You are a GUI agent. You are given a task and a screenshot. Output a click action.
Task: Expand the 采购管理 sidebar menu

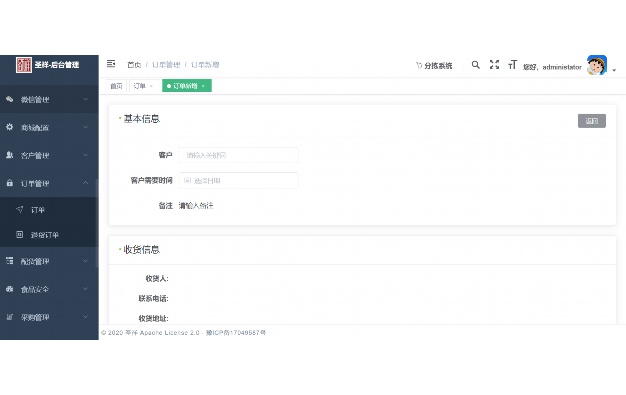coord(49,317)
